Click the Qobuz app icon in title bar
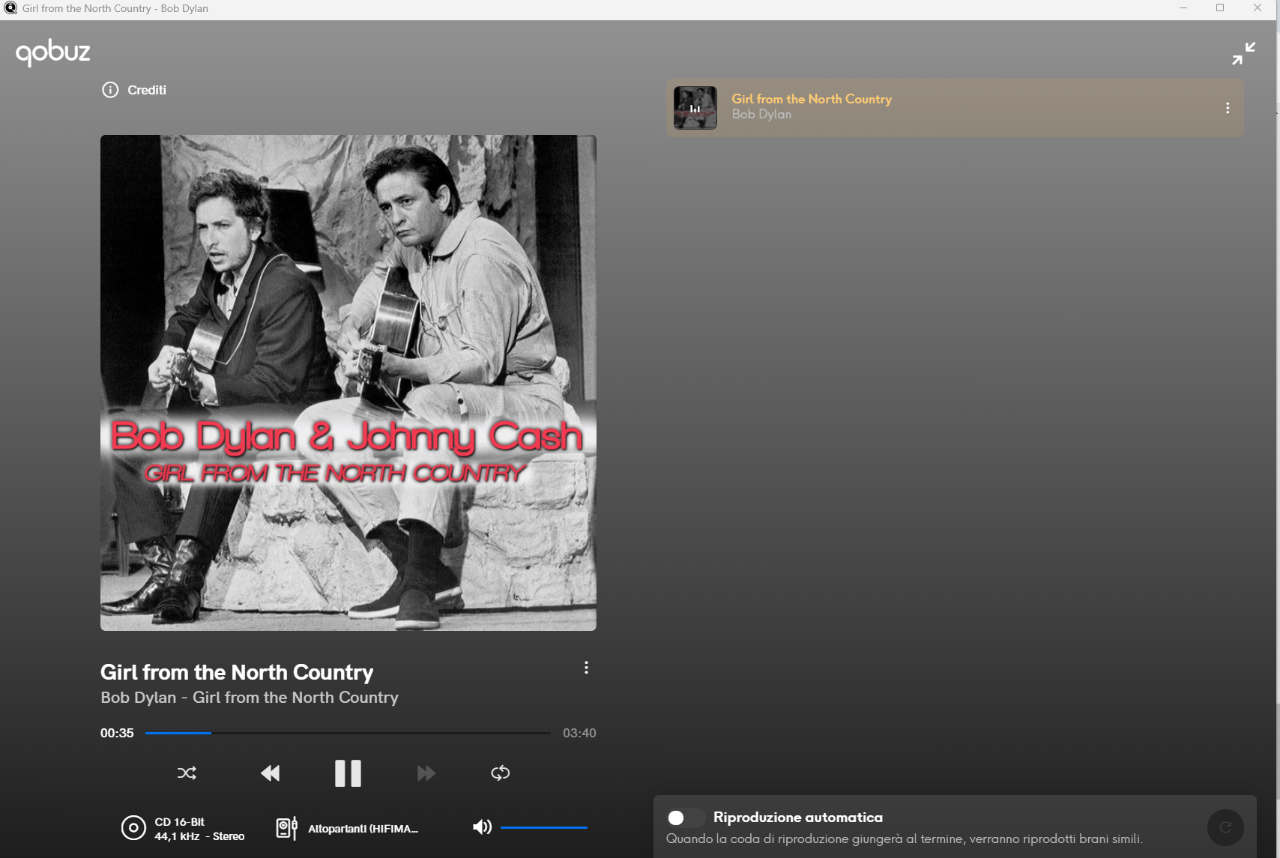Screen dimensions: 1280x858 [11, 8]
